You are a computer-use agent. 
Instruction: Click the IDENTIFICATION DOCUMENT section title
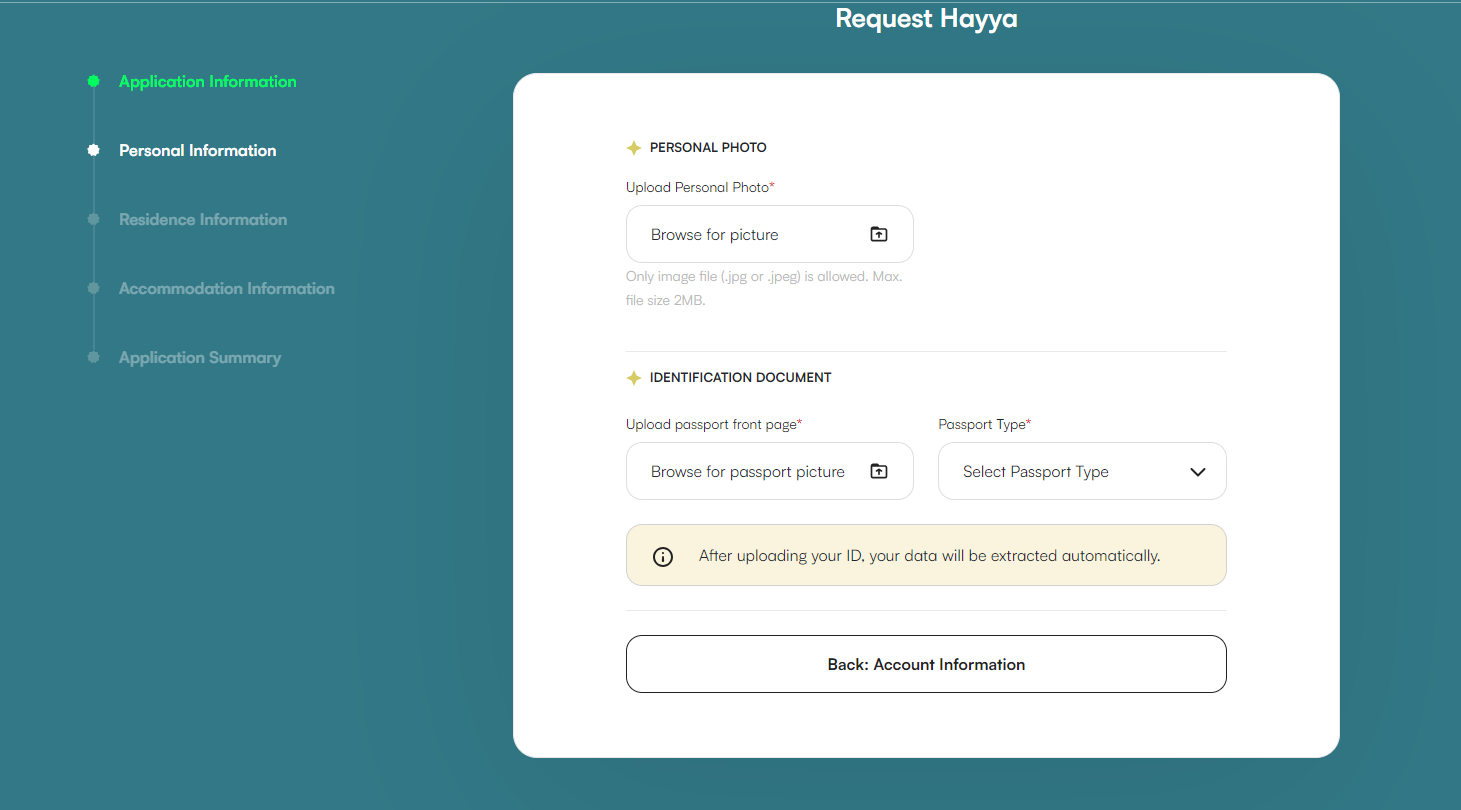[741, 378]
